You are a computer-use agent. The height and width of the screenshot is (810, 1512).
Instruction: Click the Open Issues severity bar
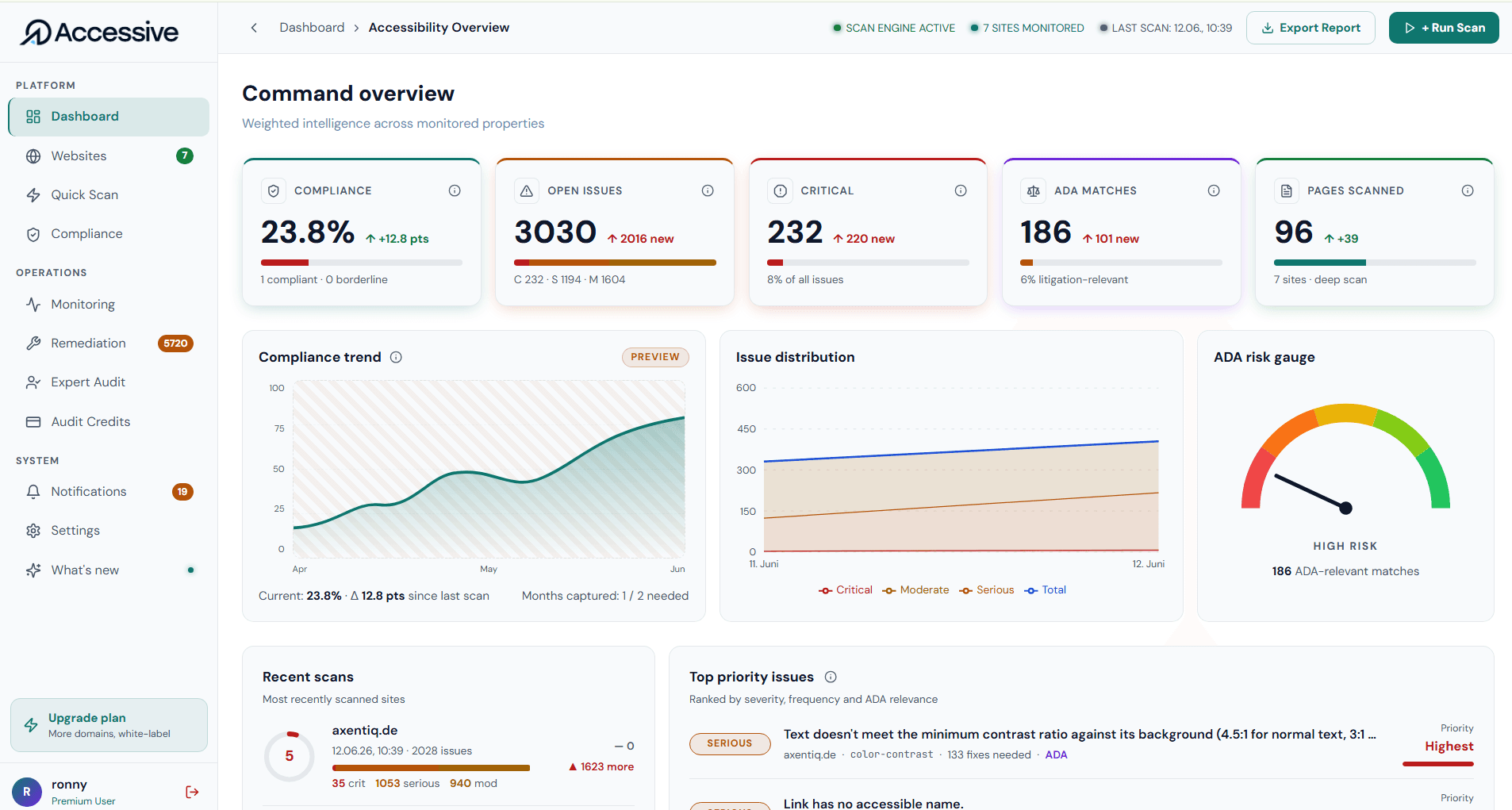click(615, 263)
